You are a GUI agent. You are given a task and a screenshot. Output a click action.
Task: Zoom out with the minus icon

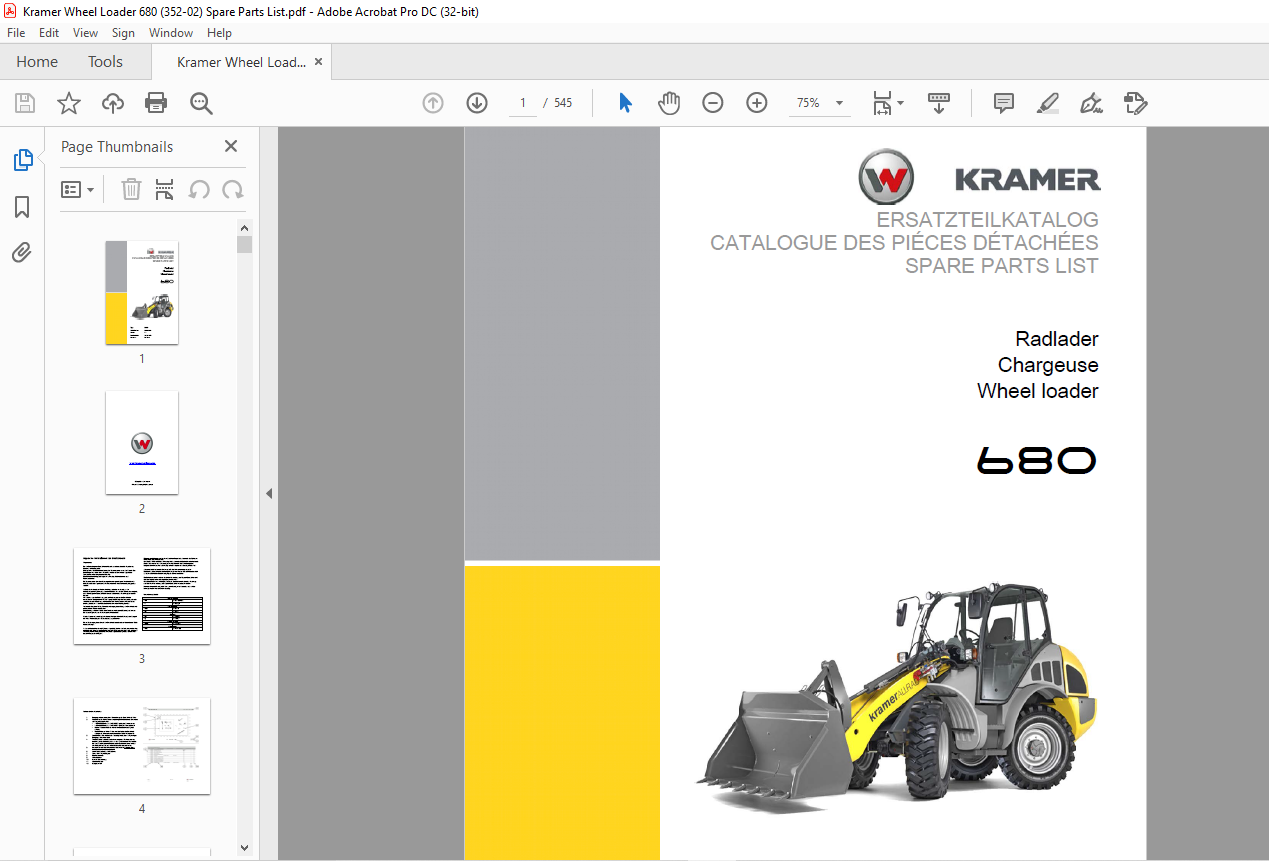pyautogui.click(x=713, y=103)
